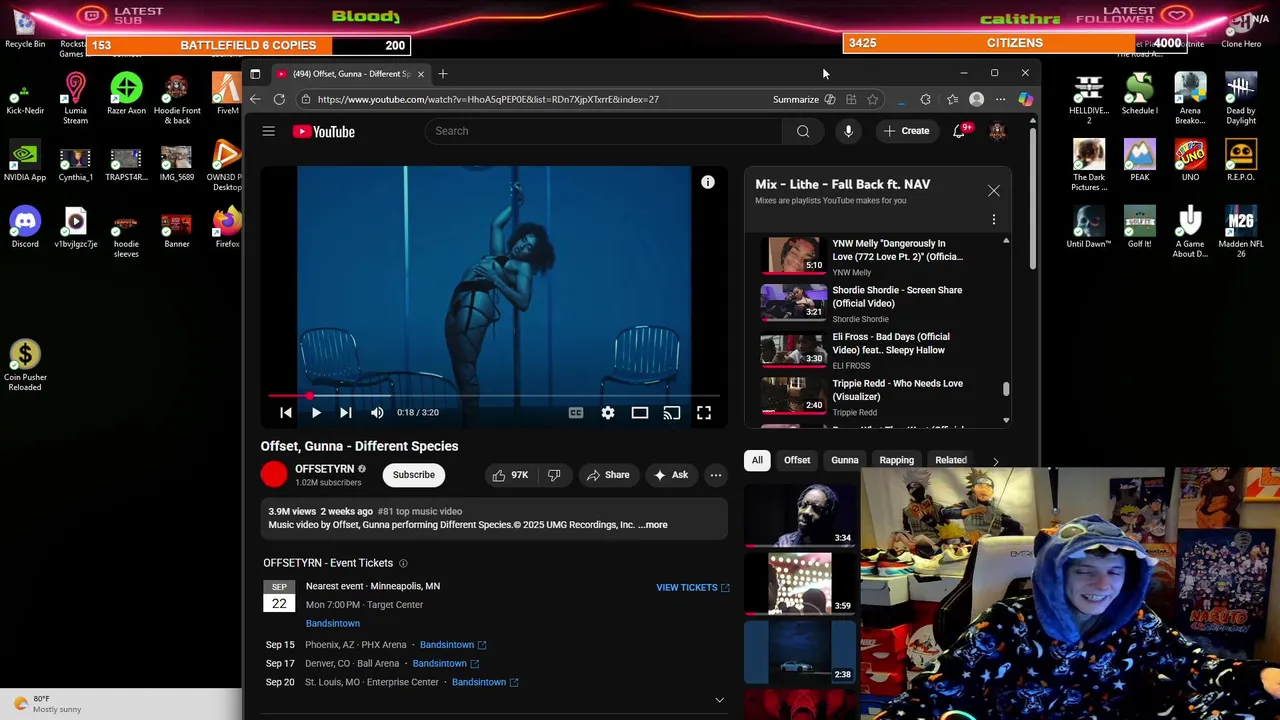Click the Create button
The image size is (1280, 720).
click(x=906, y=131)
